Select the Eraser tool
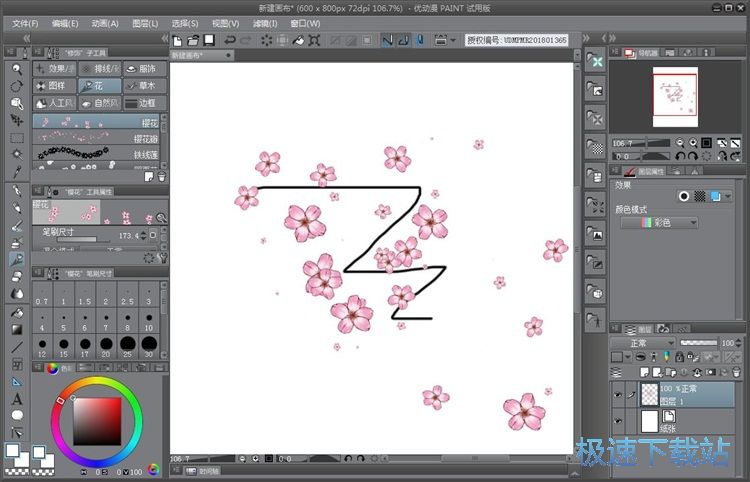Image resolution: width=750 pixels, height=482 pixels. pos(17,276)
